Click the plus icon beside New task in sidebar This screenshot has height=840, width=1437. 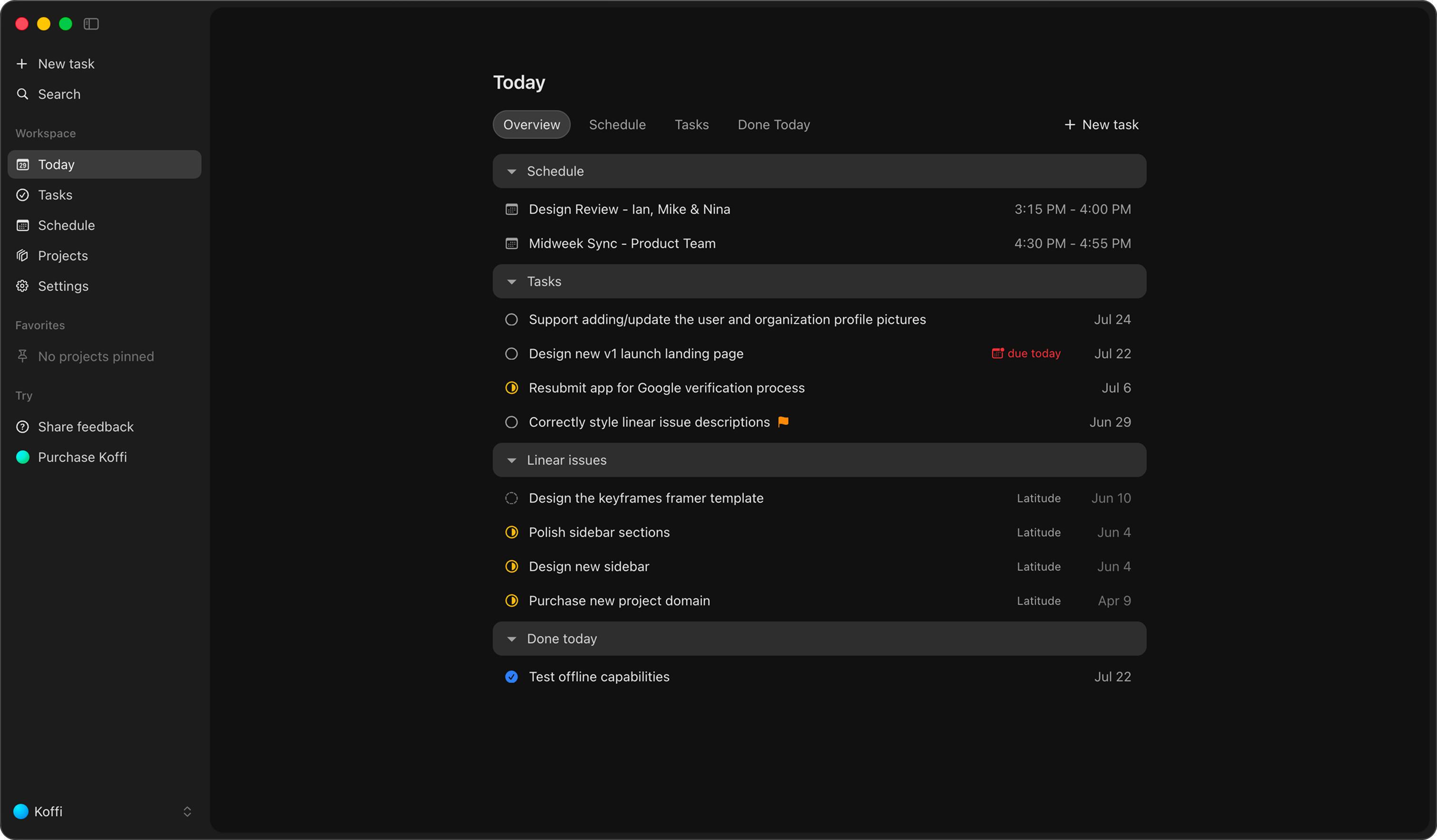pos(22,64)
